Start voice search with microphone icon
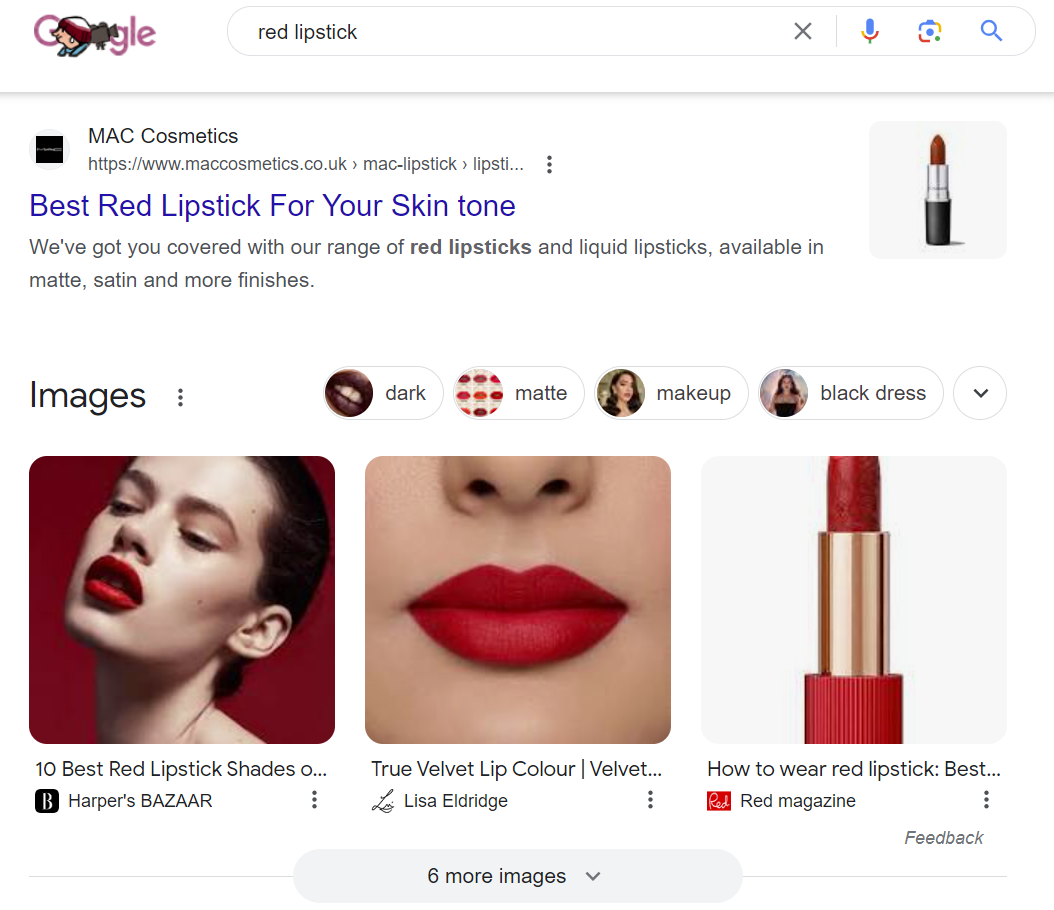The height and width of the screenshot is (910, 1054). click(x=870, y=32)
